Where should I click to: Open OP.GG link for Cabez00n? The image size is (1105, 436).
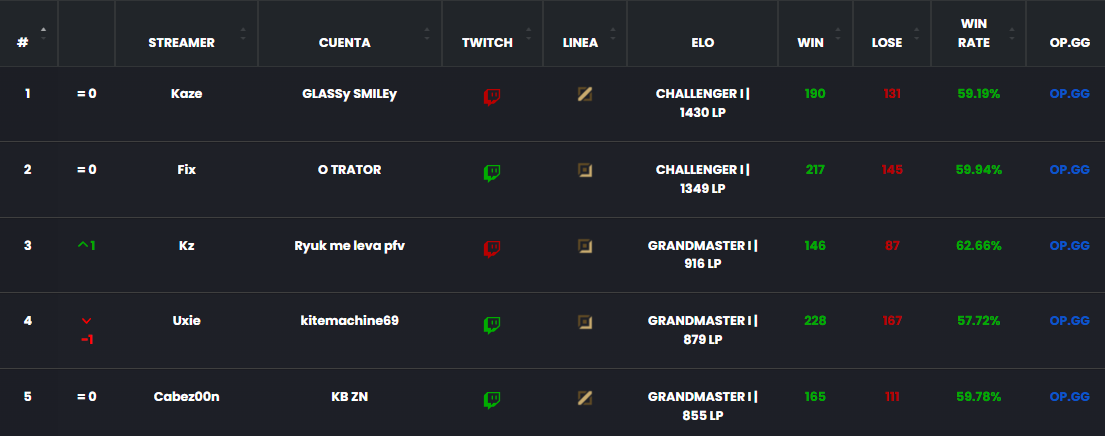1069,397
